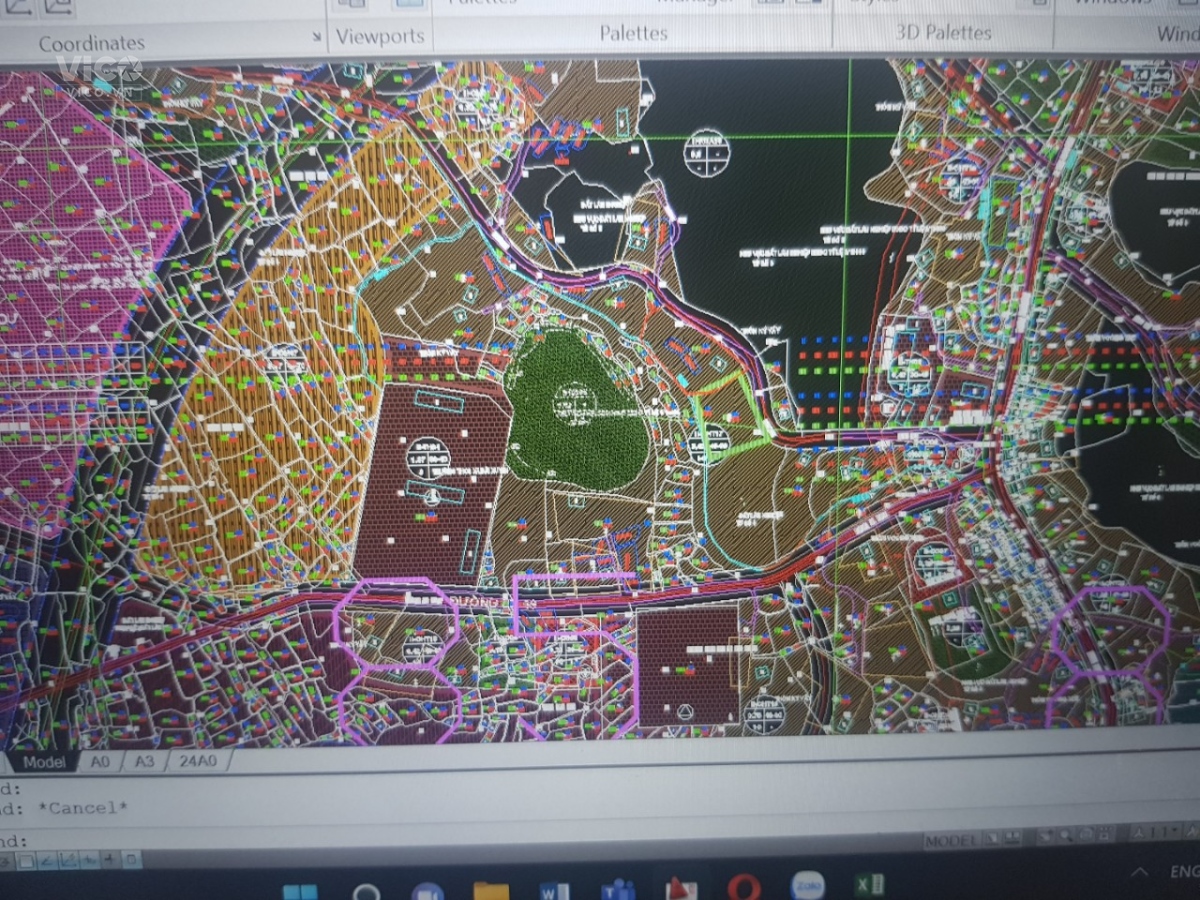Click the circular label inside the dark-red block

tap(428, 459)
